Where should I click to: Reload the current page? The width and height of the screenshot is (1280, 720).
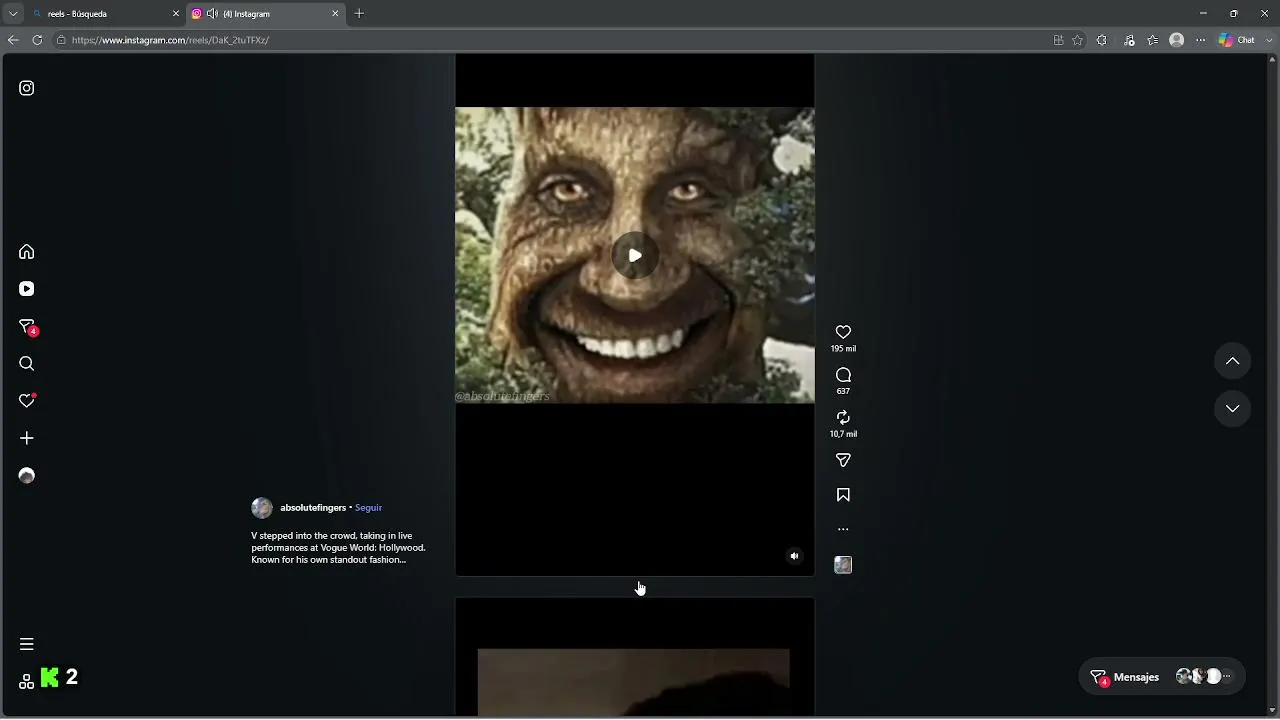tap(37, 40)
